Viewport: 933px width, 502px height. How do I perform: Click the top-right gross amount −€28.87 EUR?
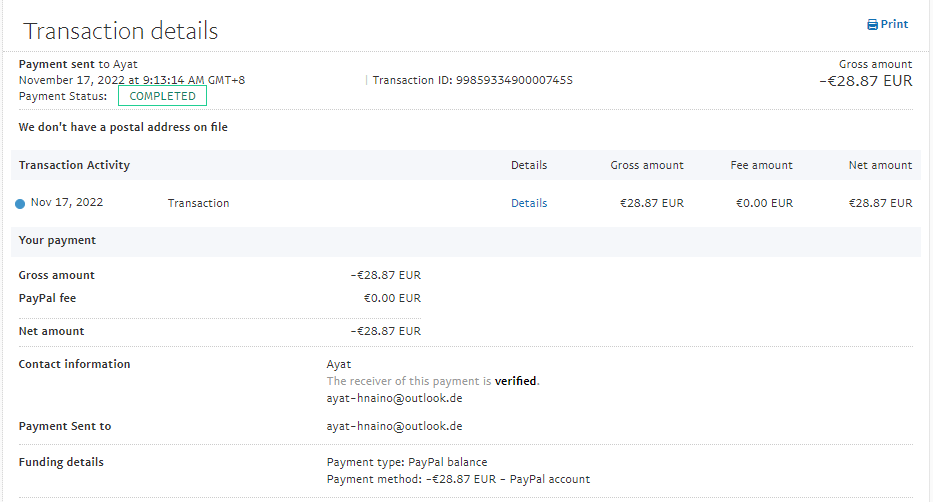click(866, 81)
